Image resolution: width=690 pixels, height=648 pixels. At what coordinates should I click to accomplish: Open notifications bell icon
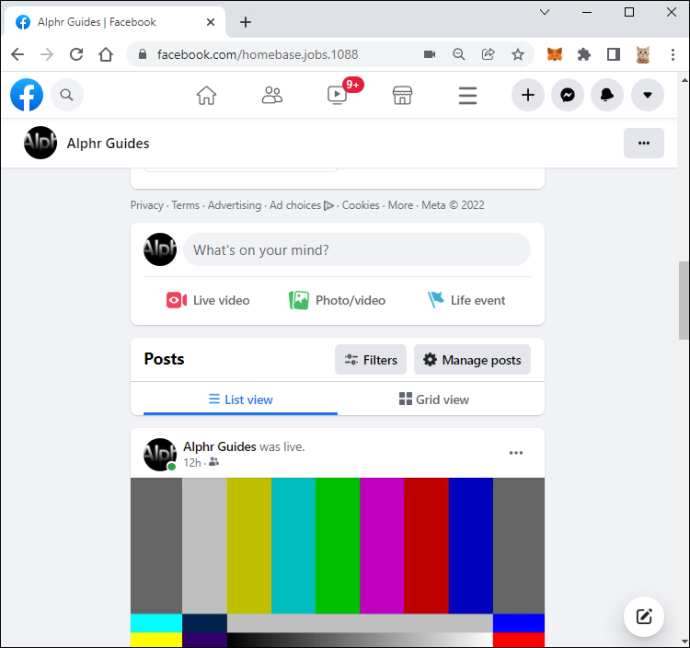click(x=607, y=95)
